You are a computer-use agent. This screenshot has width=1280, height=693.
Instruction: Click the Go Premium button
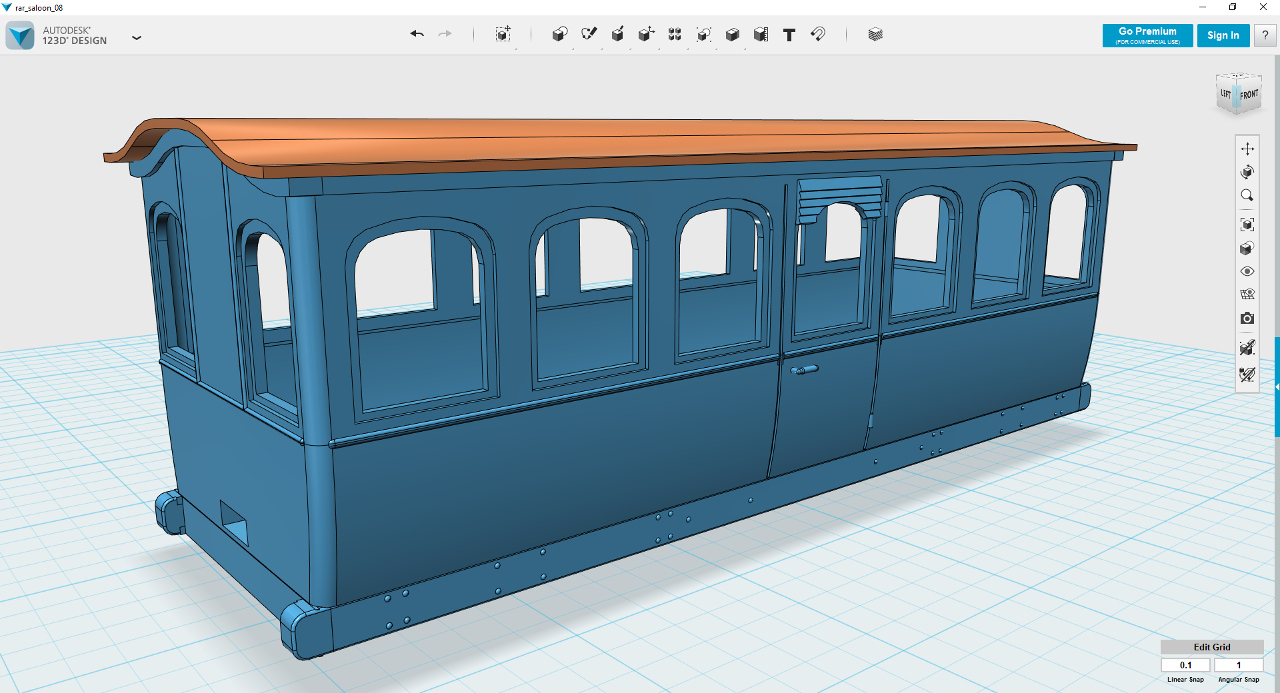(1147, 35)
